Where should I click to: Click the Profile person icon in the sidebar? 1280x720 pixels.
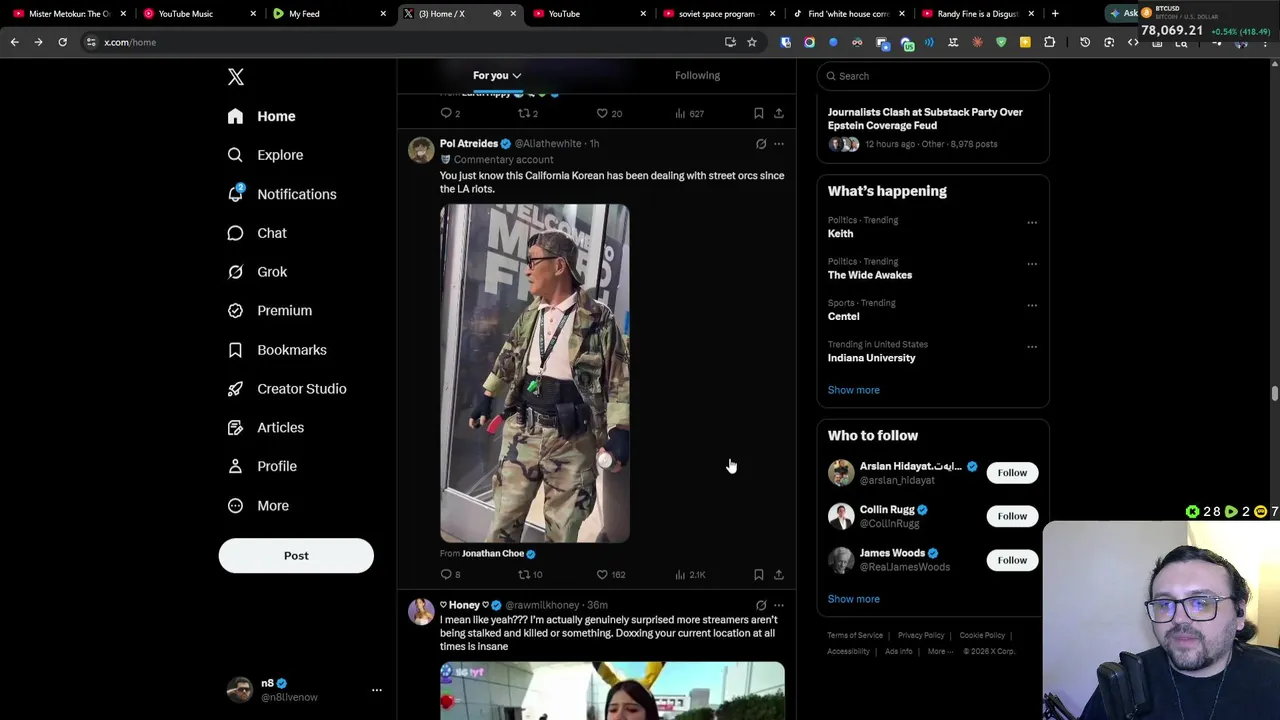pyautogui.click(x=235, y=466)
